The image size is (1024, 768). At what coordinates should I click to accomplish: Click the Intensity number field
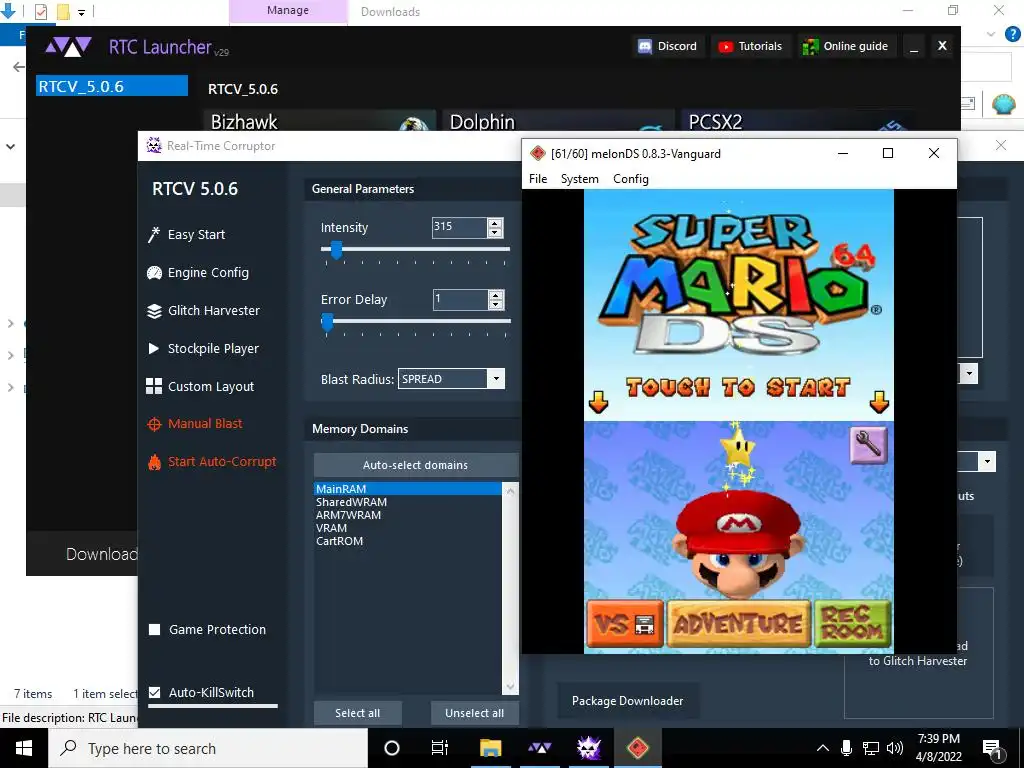pos(460,227)
